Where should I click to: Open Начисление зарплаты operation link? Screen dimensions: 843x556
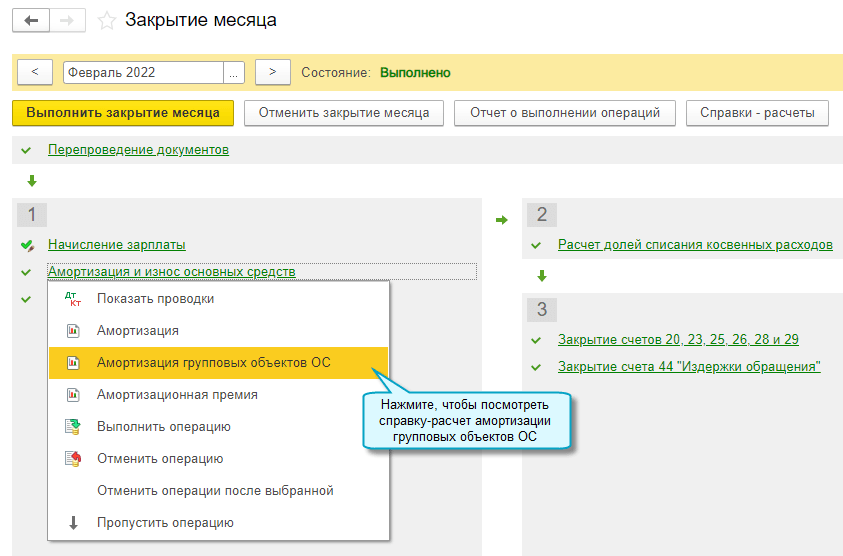[x=116, y=245]
